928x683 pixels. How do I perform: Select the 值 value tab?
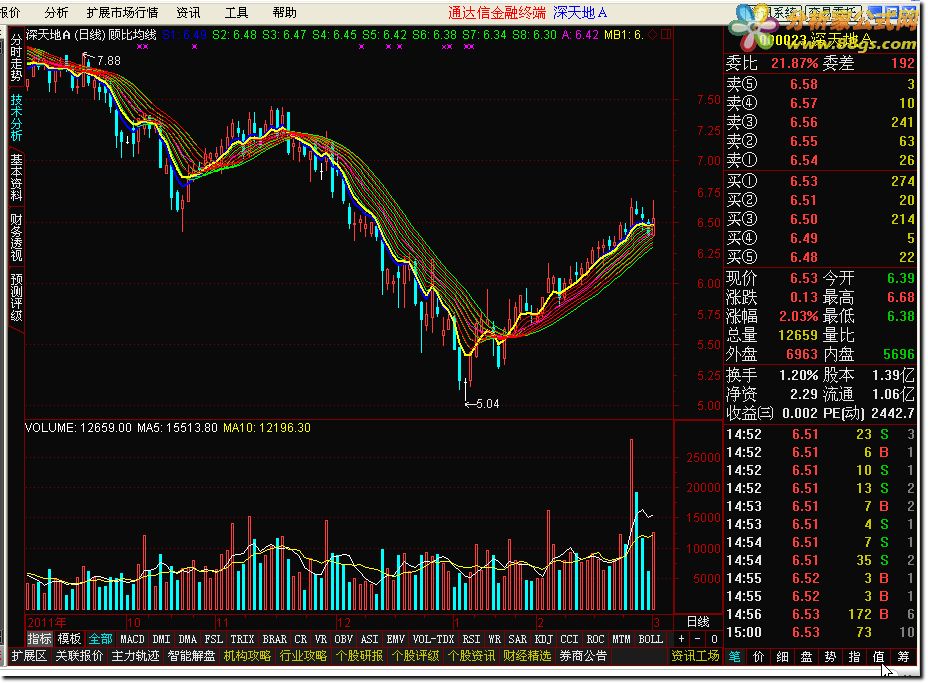pos(878,656)
